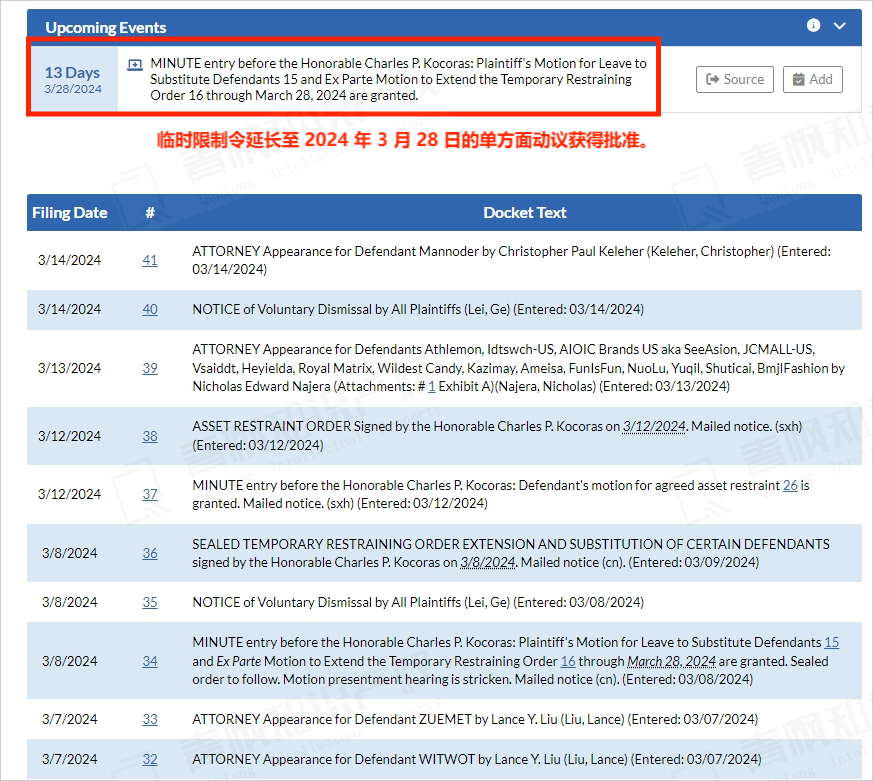873x781 pixels.
Task: Follow link 26 in asset restraint entry
Action: coord(790,485)
